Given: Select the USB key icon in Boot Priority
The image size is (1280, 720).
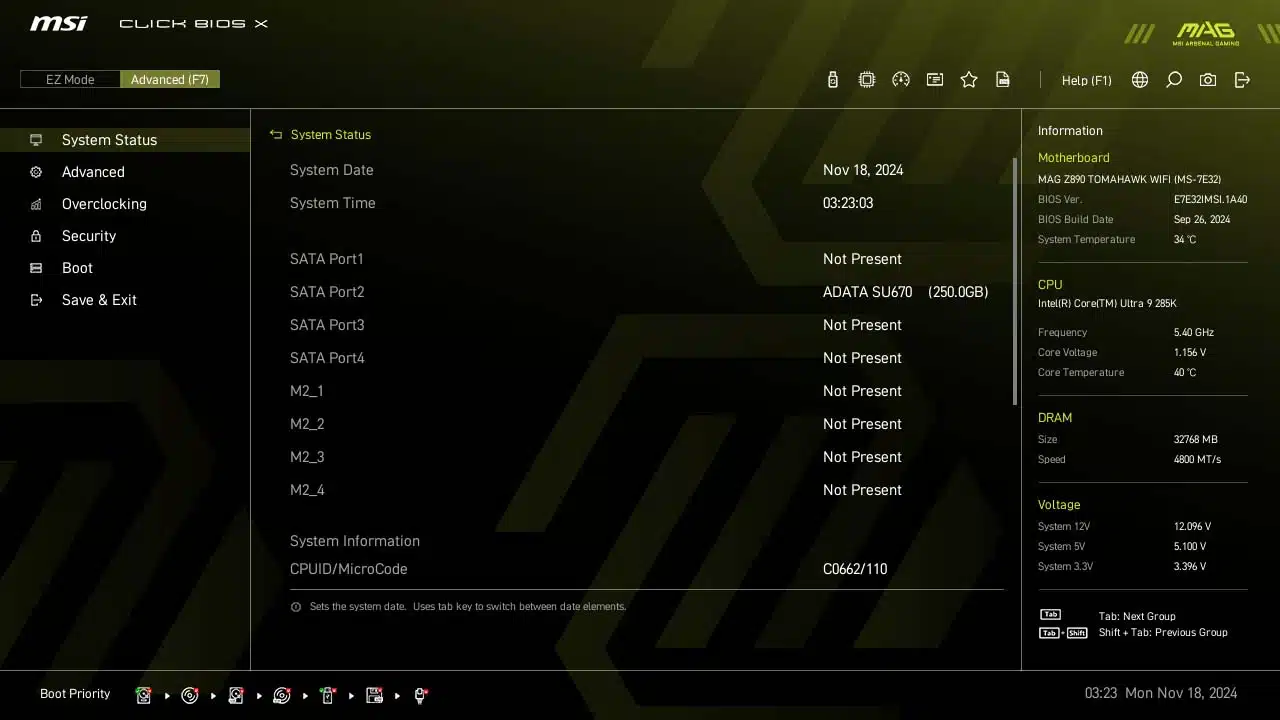Looking at the screenshot, I should (328, 695).
